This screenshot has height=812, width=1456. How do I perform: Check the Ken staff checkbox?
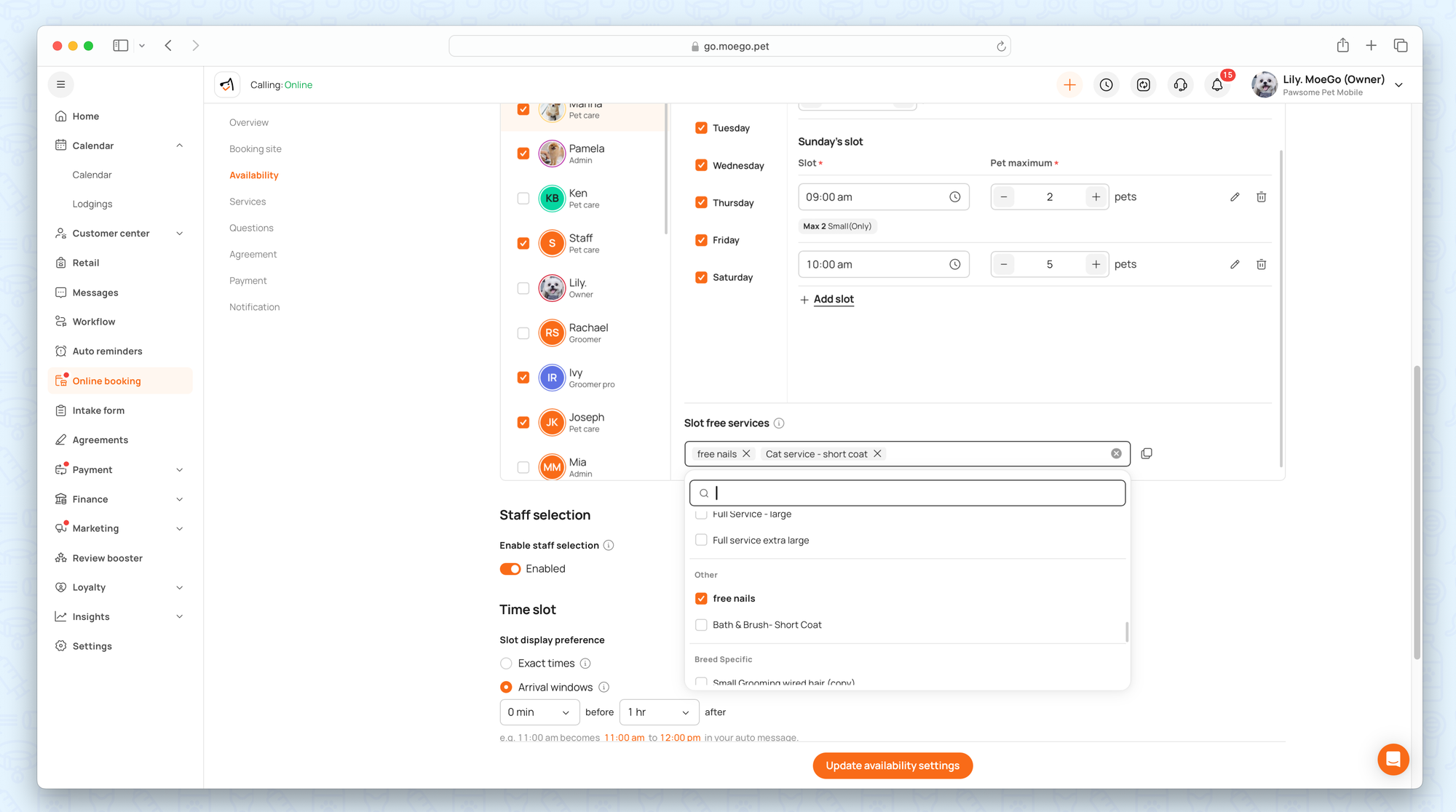tap(523, 199)
